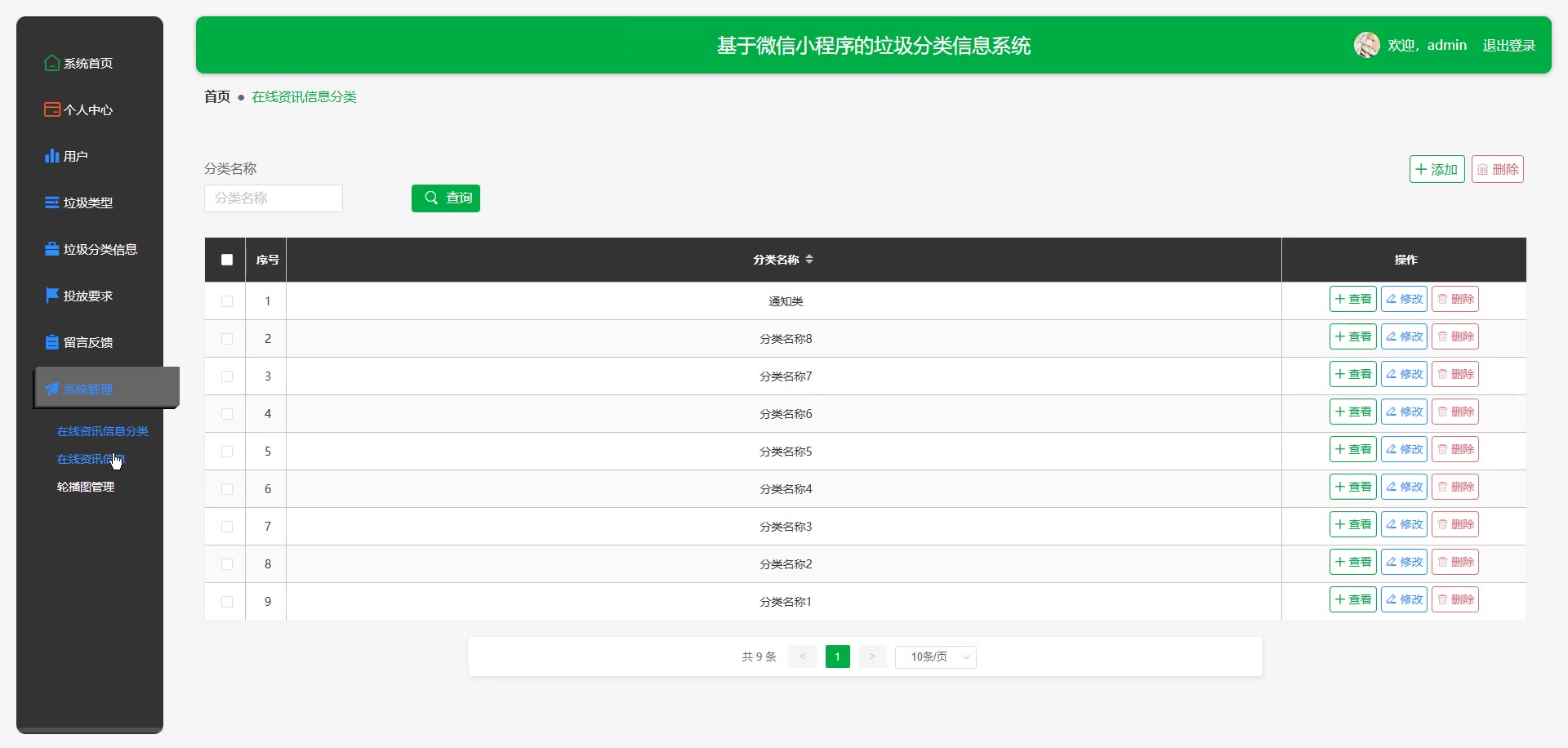Click the 分类名称 column header text
This screenshot has height=748, width=1568.
(776, 260)
